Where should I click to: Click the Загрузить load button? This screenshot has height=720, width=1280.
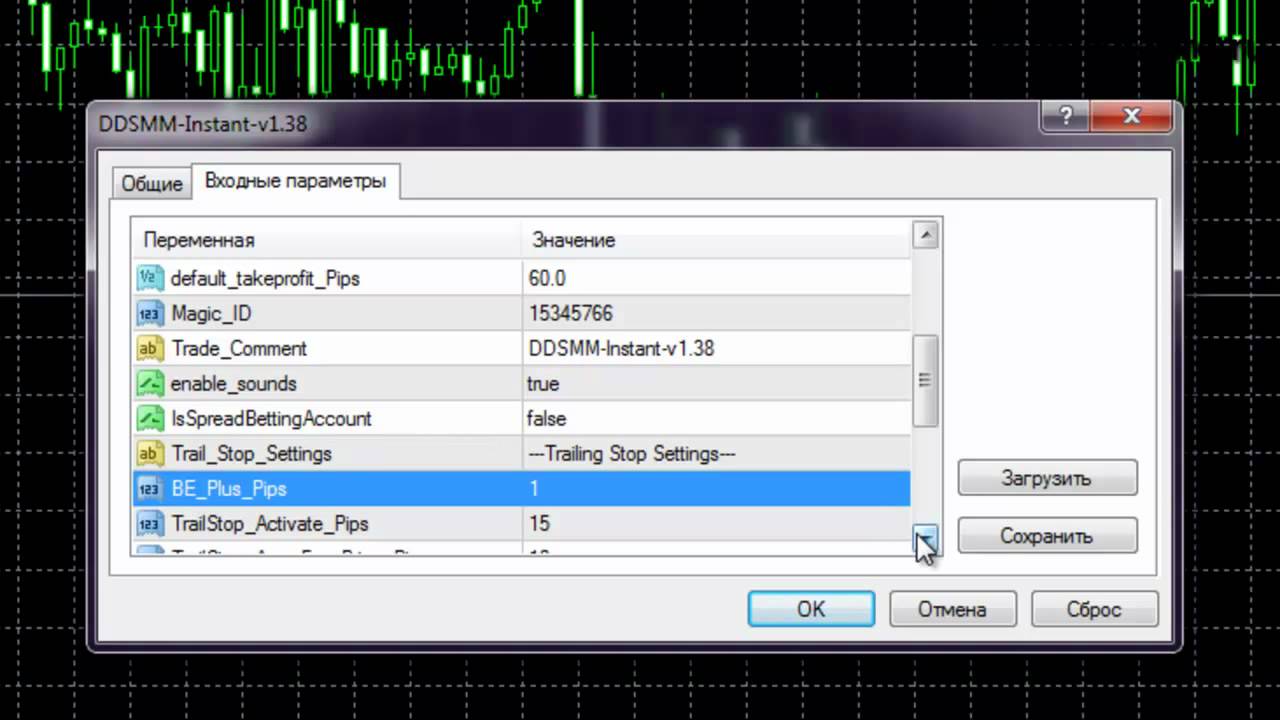tap(1047, 478)
